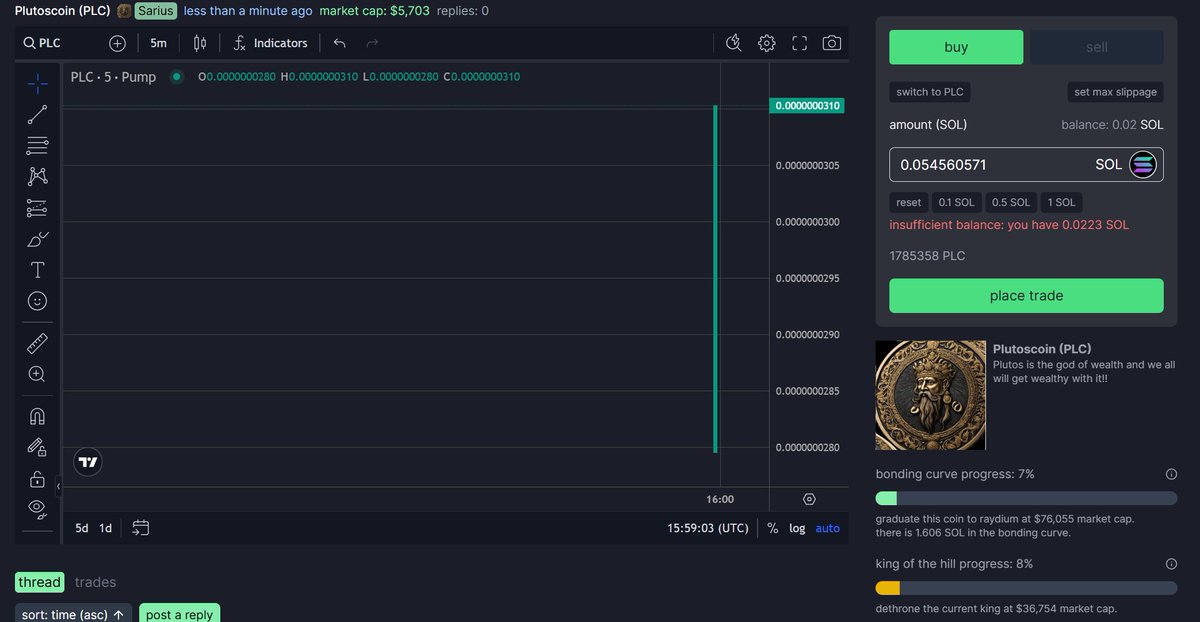Image resolution: width=1200 pixels, height=622 pixels.
Task: Select the crosshair cursor tool
Action: (37, 83)
